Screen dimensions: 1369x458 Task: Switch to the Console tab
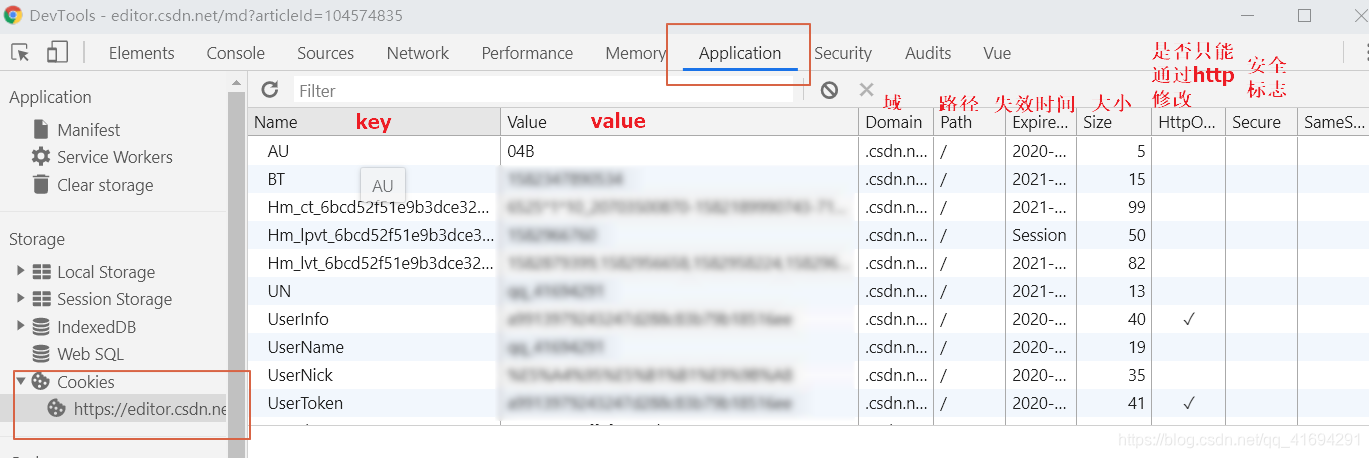(236, 53)
